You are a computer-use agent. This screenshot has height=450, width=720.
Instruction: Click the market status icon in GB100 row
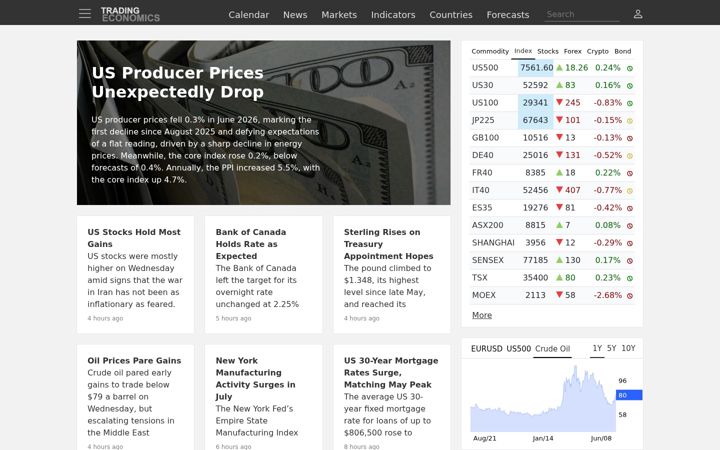point(630,138)
